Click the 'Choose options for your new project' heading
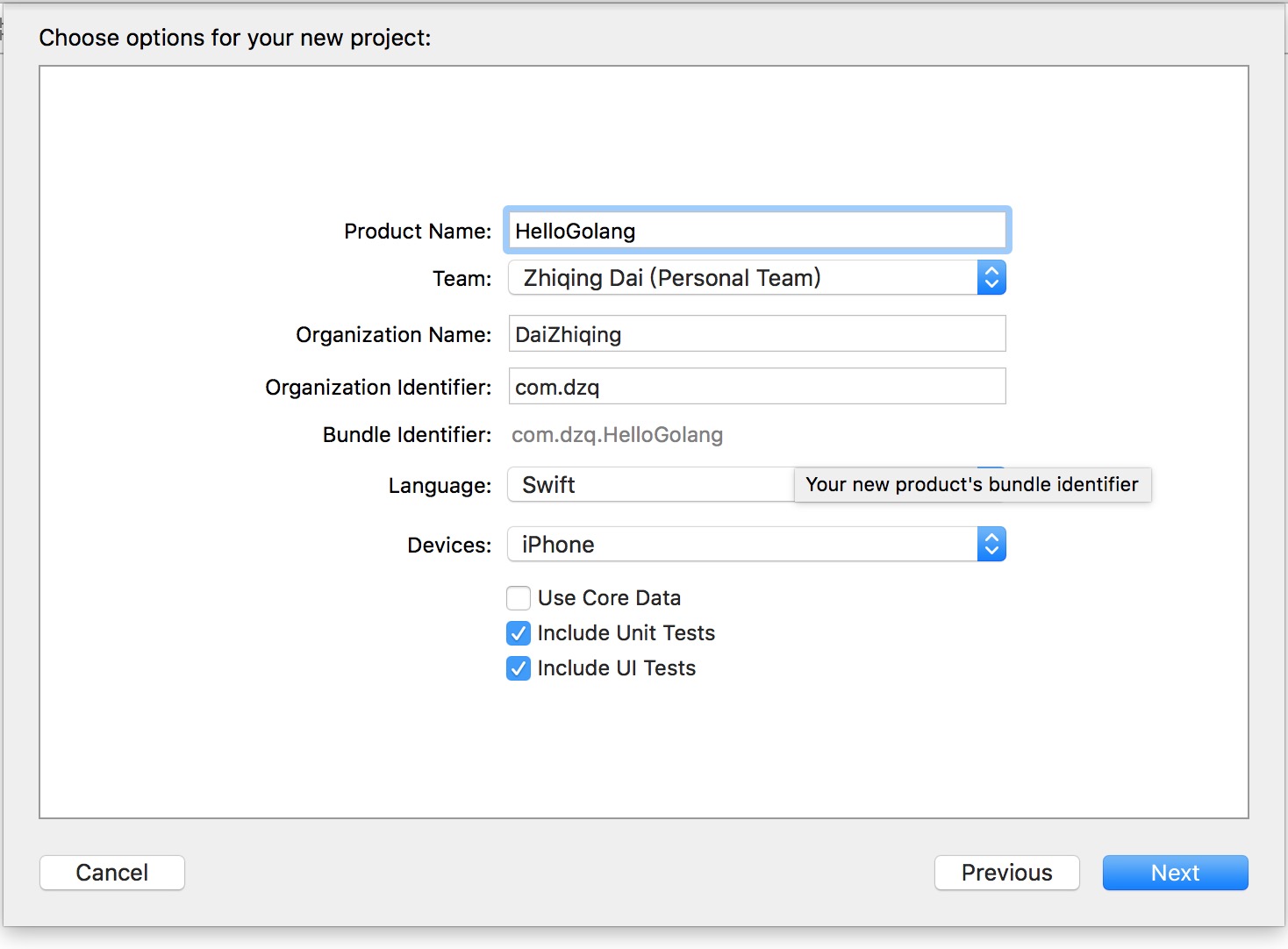This screenshot has height=949, width=1288. pyautogui.click(x=235, y=38)
